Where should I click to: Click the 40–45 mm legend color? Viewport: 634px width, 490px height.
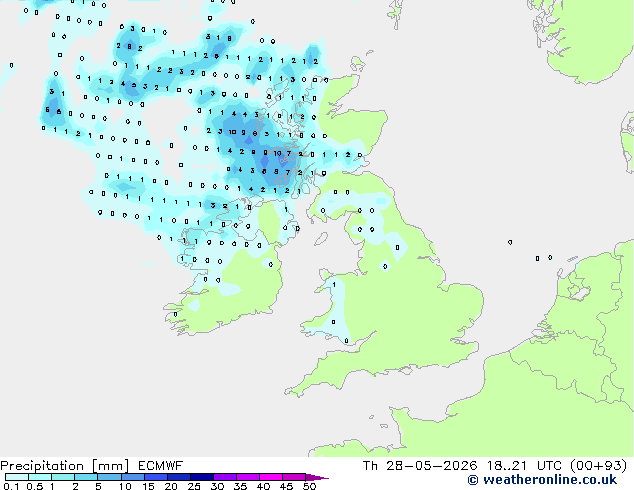coord(271,477)
